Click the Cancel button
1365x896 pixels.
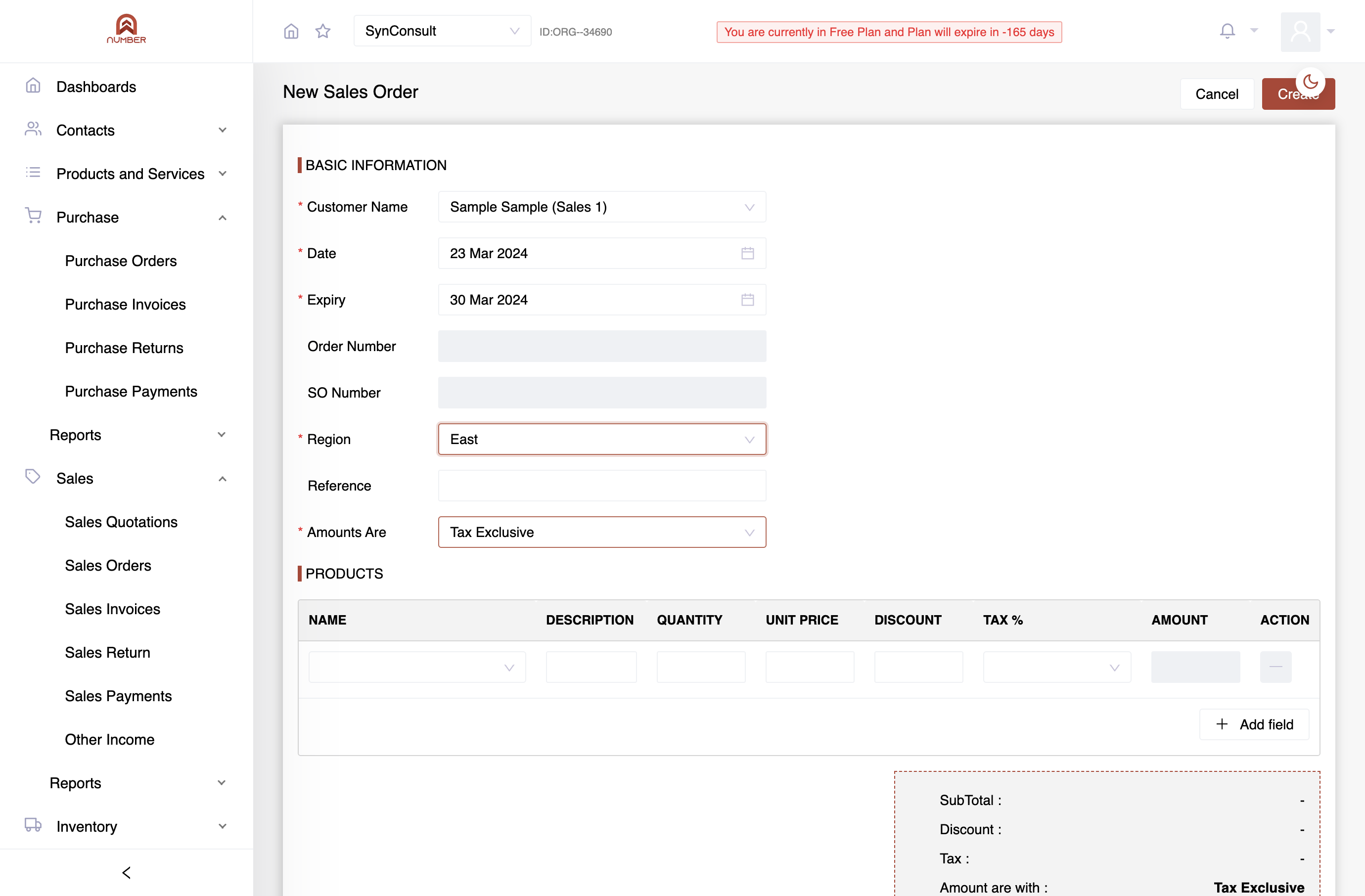point(1217,94)
